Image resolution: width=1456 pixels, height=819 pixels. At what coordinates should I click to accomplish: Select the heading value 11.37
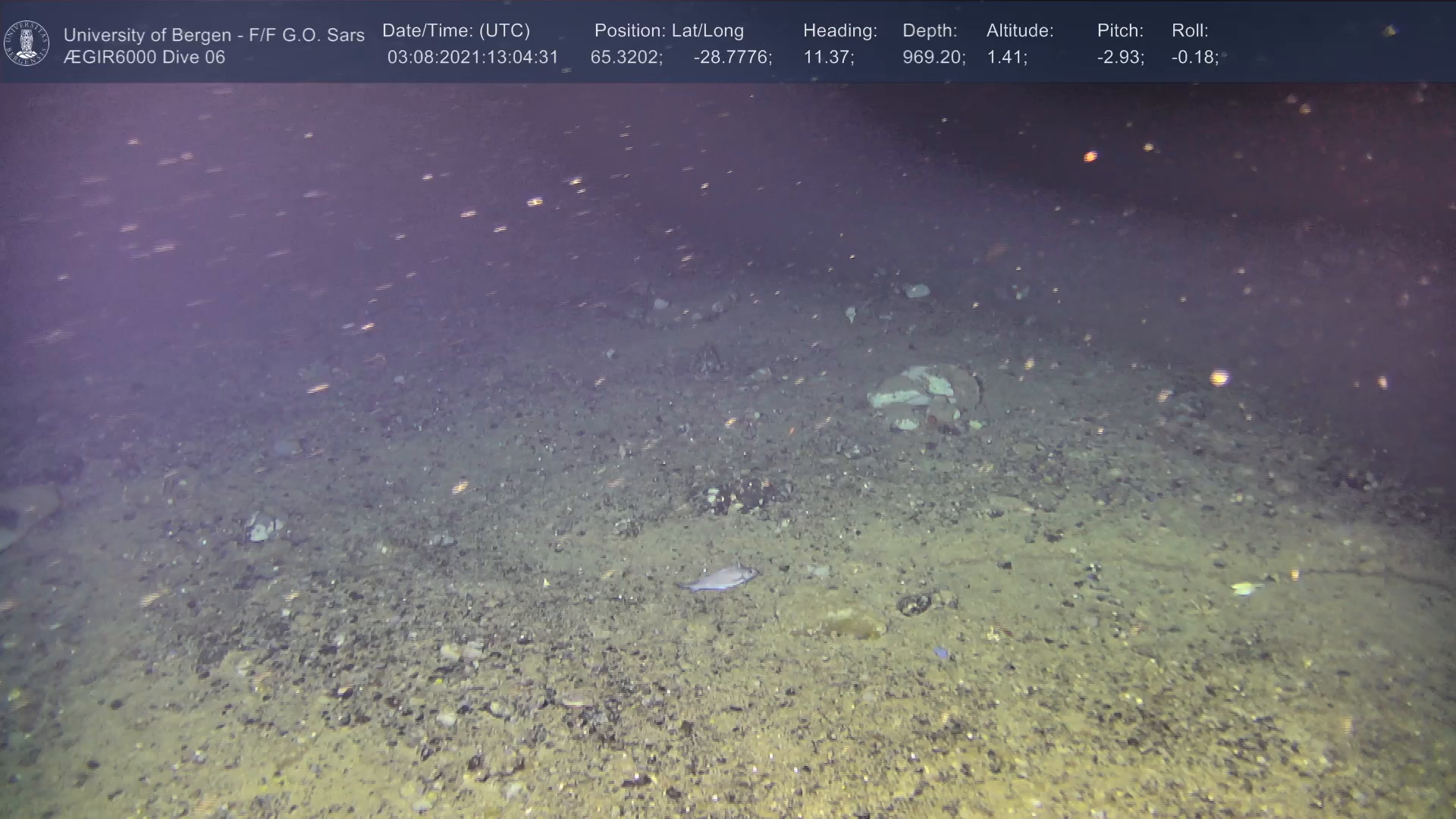click(x=828, y=58)
